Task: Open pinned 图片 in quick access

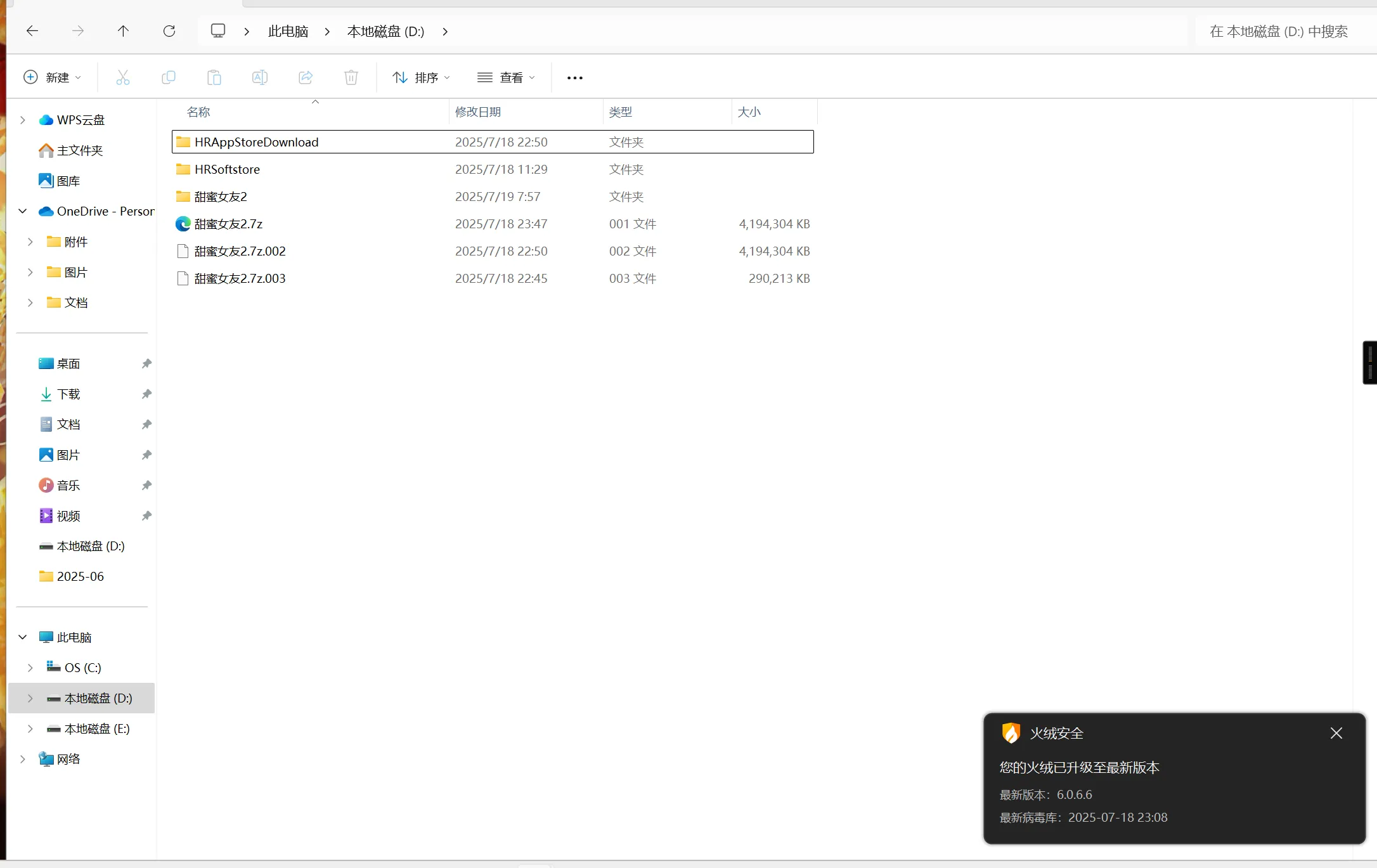Action: pyautogui.click(x=59, y=455)
